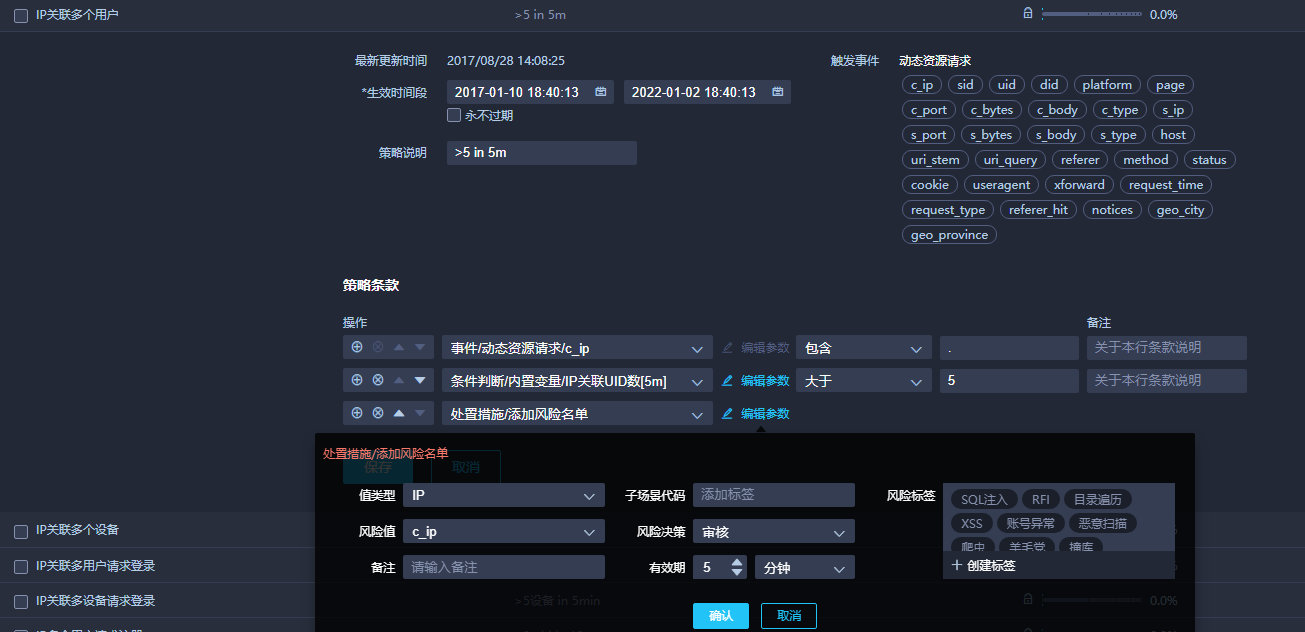The image size is (1305, 632).
Task: Open the 包含 operator dropdown
Action: click(x=864, y=348)
